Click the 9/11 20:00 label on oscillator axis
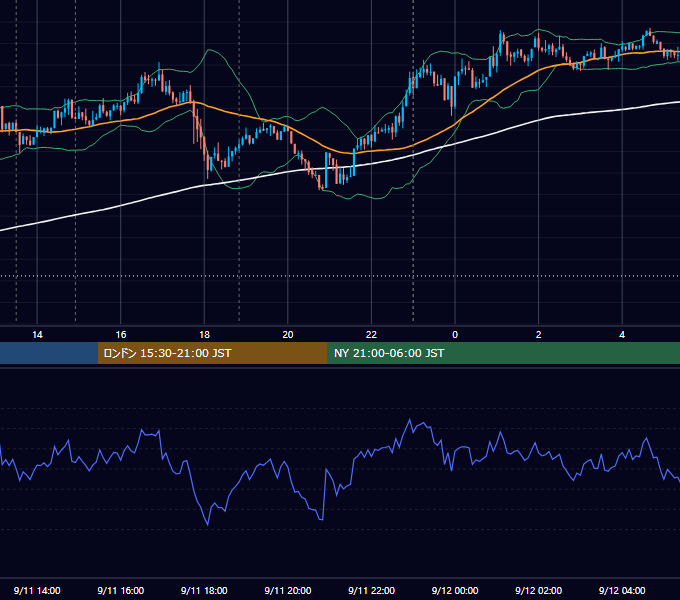Viewport: 680px width, 600px height. coord(288,590)
